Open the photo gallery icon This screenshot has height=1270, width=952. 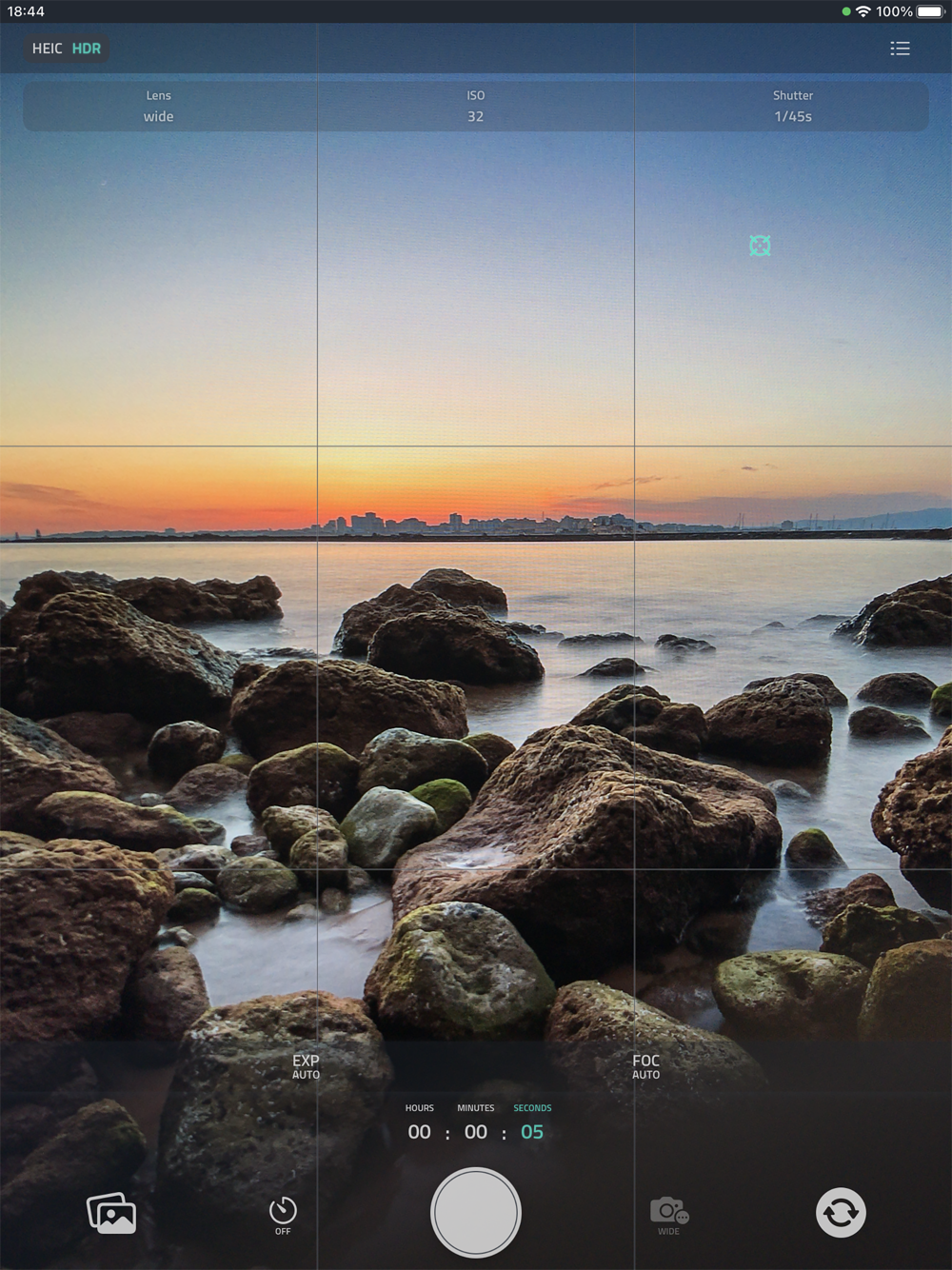point(111,1213)
